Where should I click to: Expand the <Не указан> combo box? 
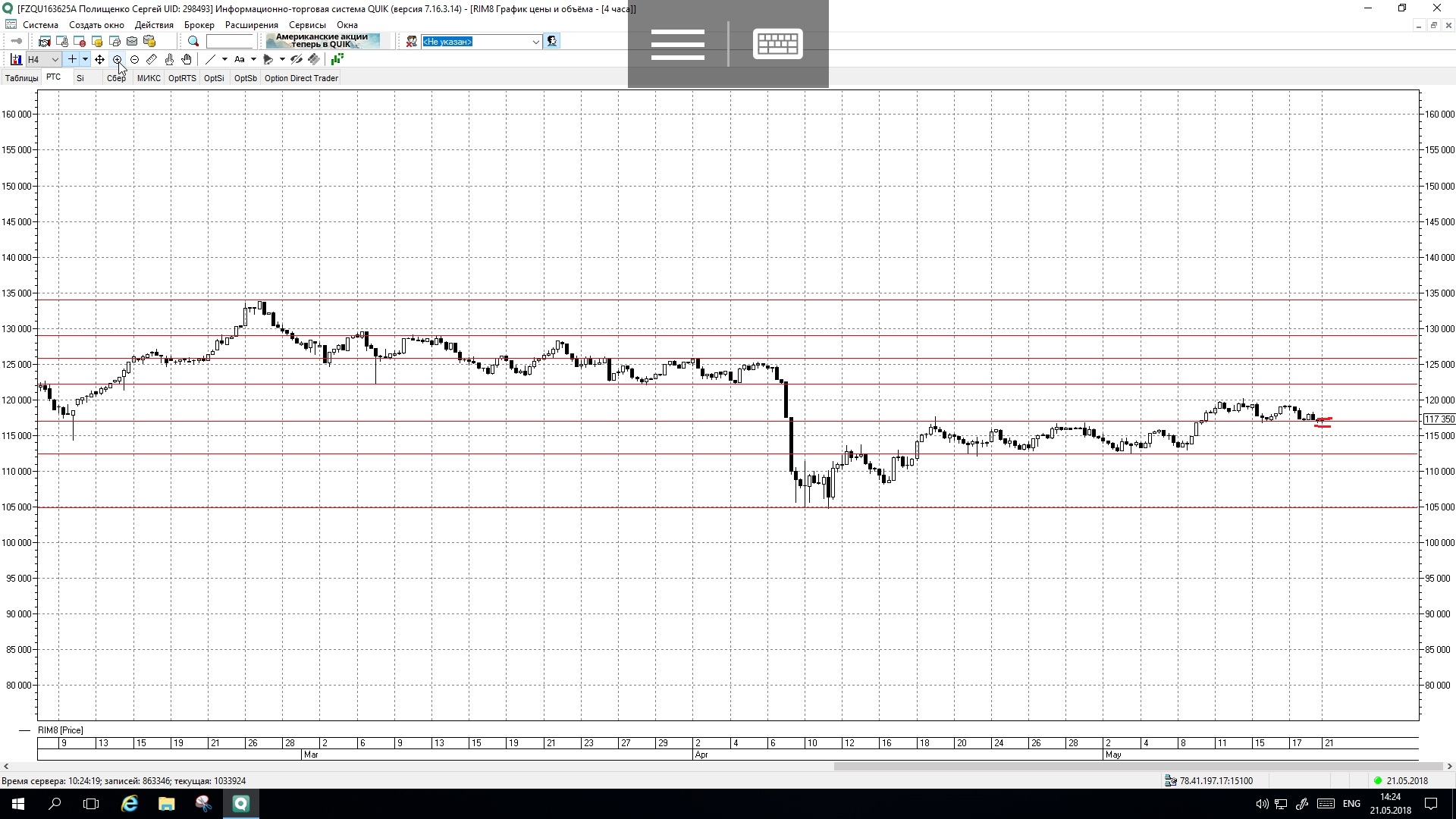(535, 42)
